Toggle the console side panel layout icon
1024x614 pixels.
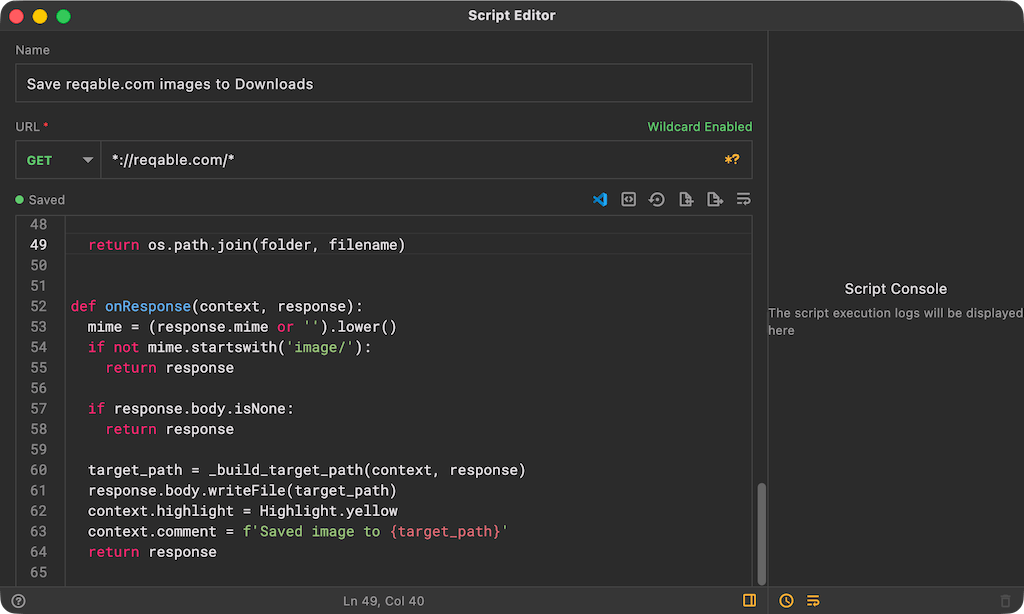pyautogui.click(x=749, y=600)
